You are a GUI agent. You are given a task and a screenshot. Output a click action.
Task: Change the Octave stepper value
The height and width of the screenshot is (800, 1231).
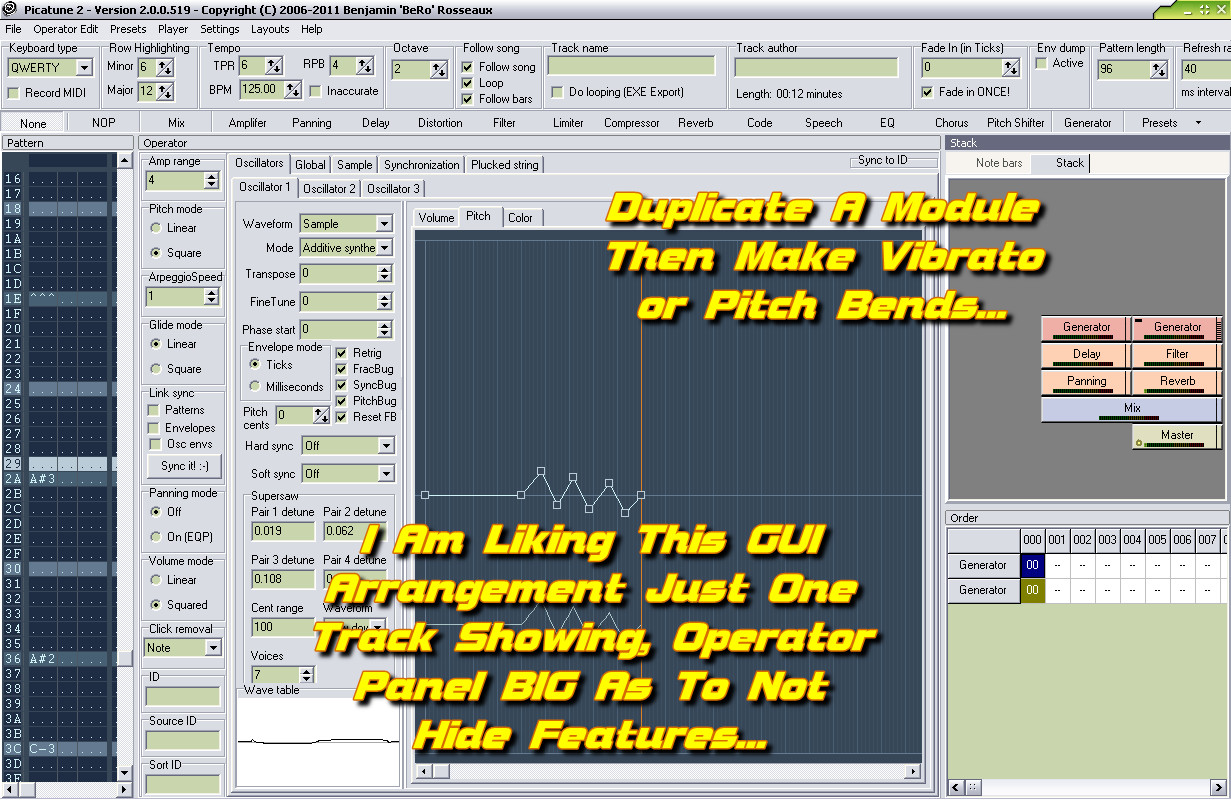click(x=438, y=69)
